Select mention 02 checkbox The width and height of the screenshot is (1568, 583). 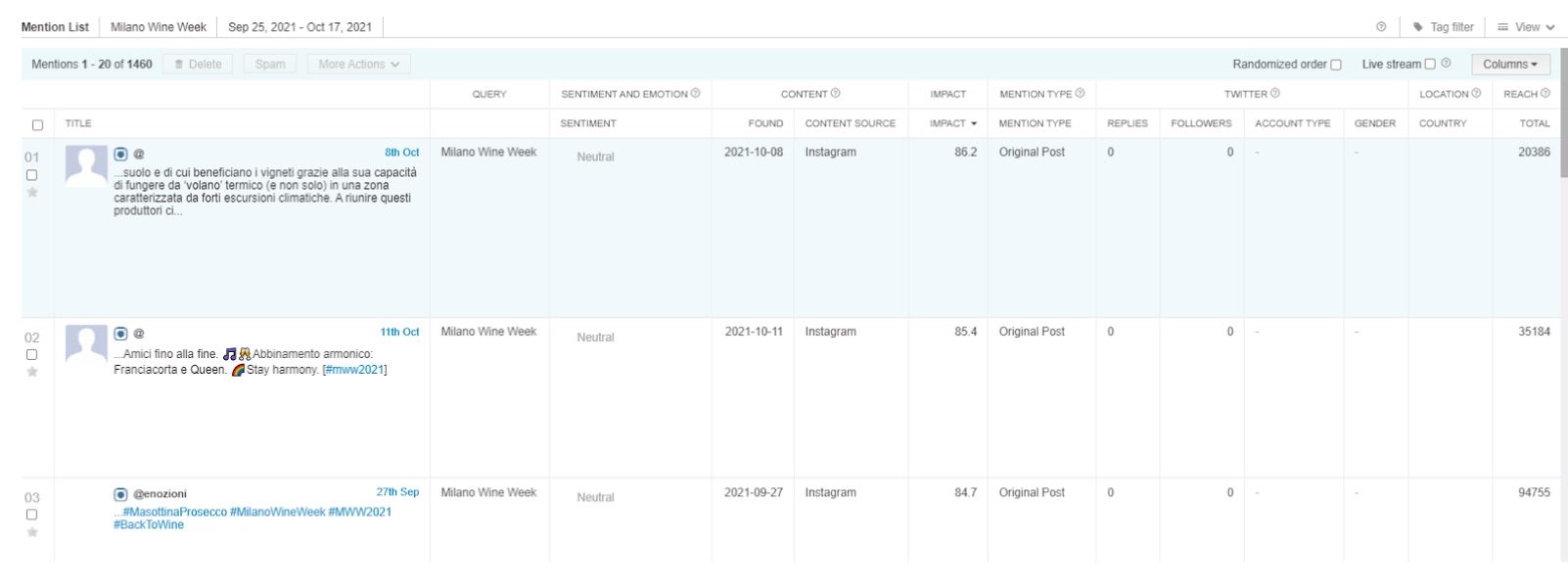(31, 355)
